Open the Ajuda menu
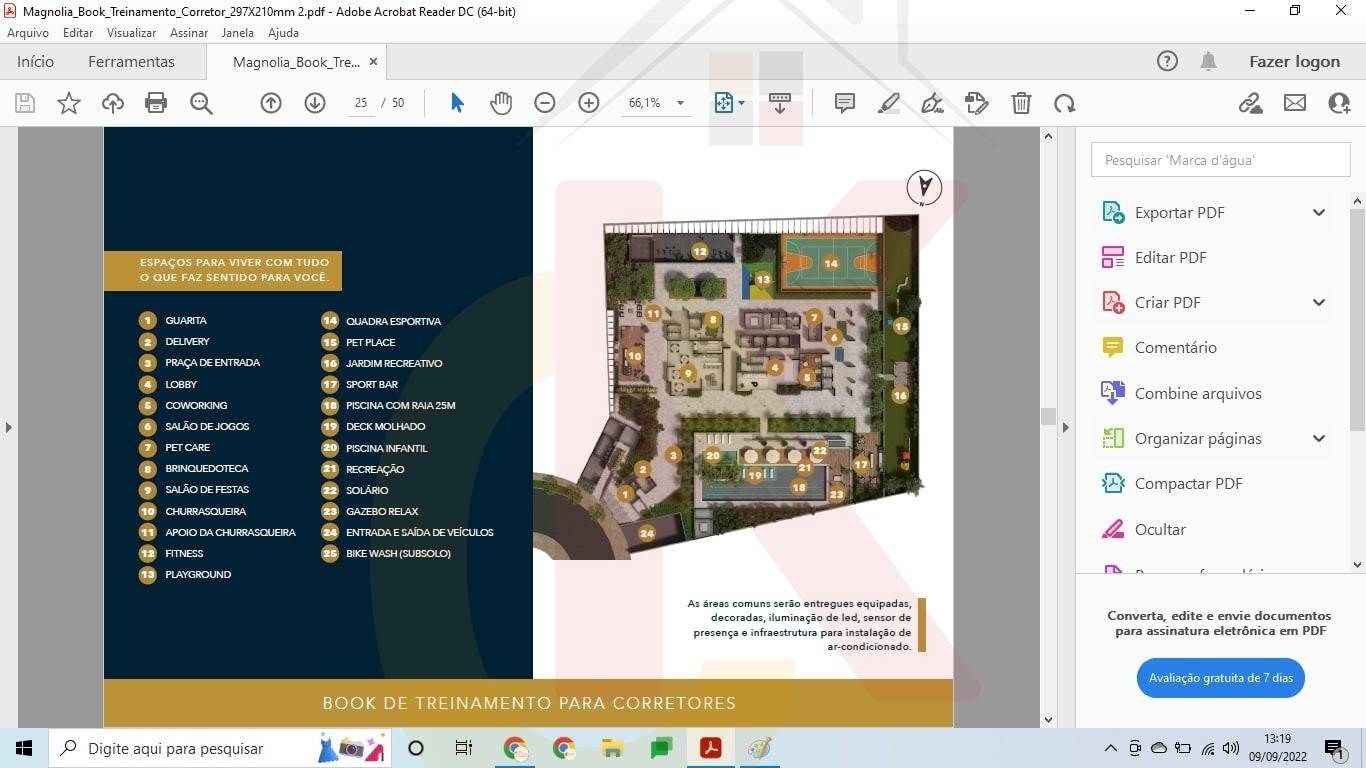1366x768 pixels. [283, 33]
